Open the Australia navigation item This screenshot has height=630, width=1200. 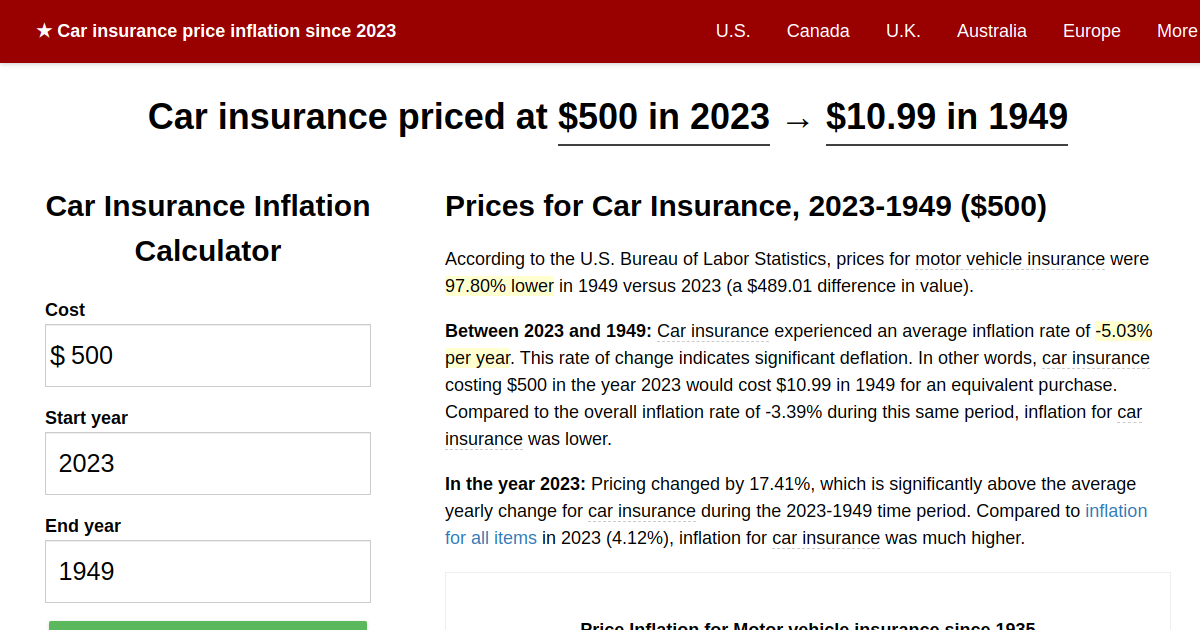992,31
